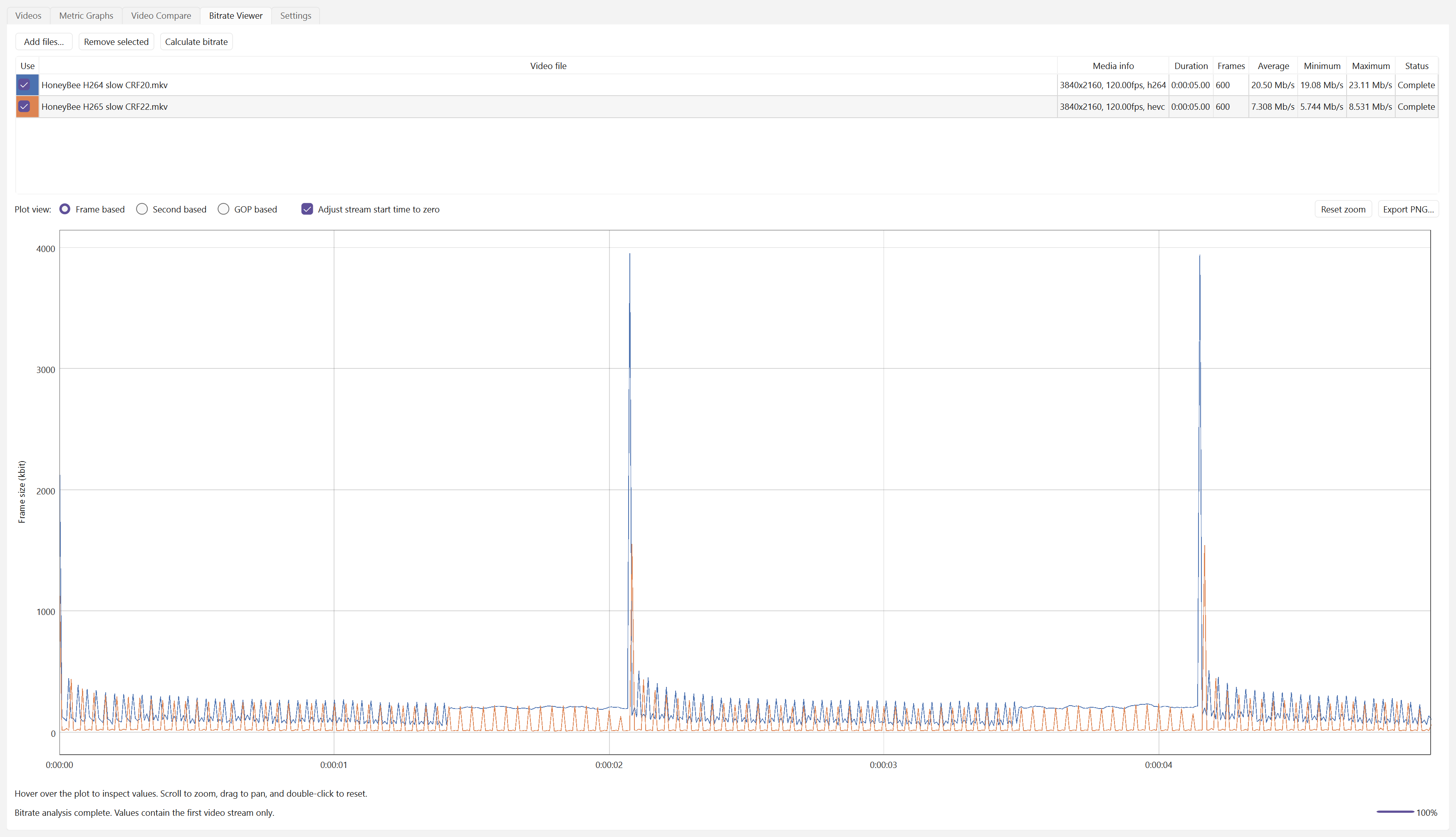Click Calculate bitrate button
The width and height of the screenshot is (1456, 837).
pyautogui.click(x=196, y=42)
